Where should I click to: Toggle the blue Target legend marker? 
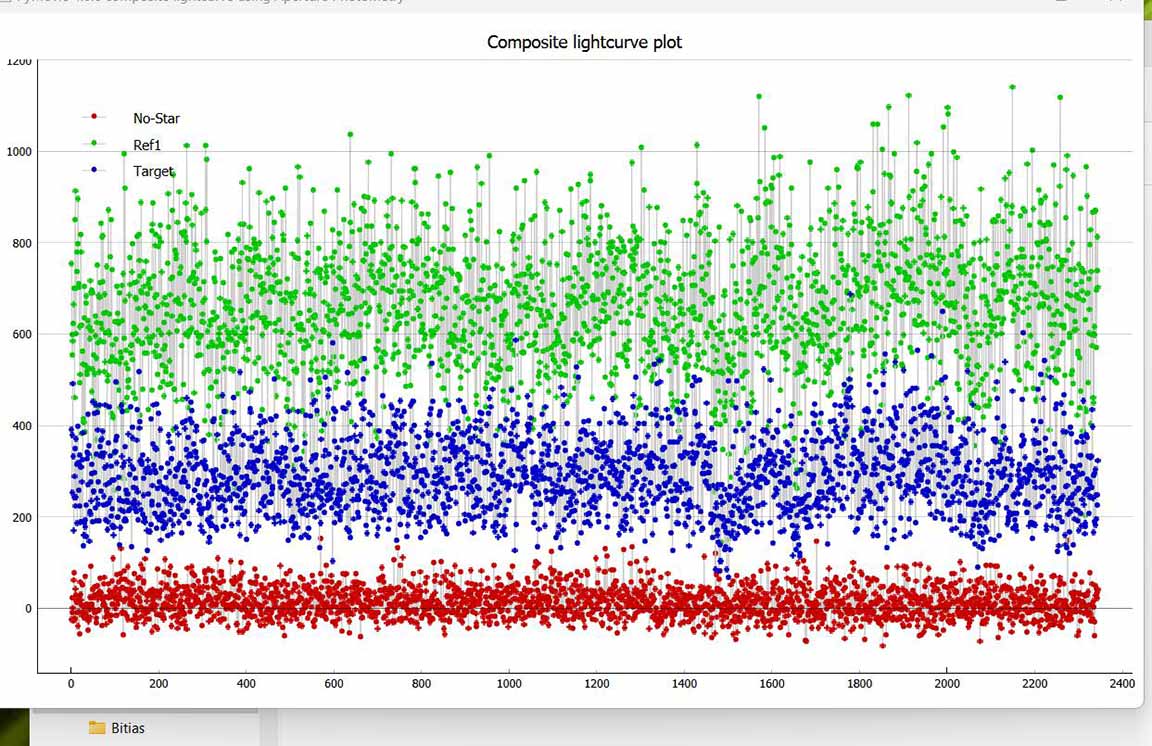(x=94, y=171)
